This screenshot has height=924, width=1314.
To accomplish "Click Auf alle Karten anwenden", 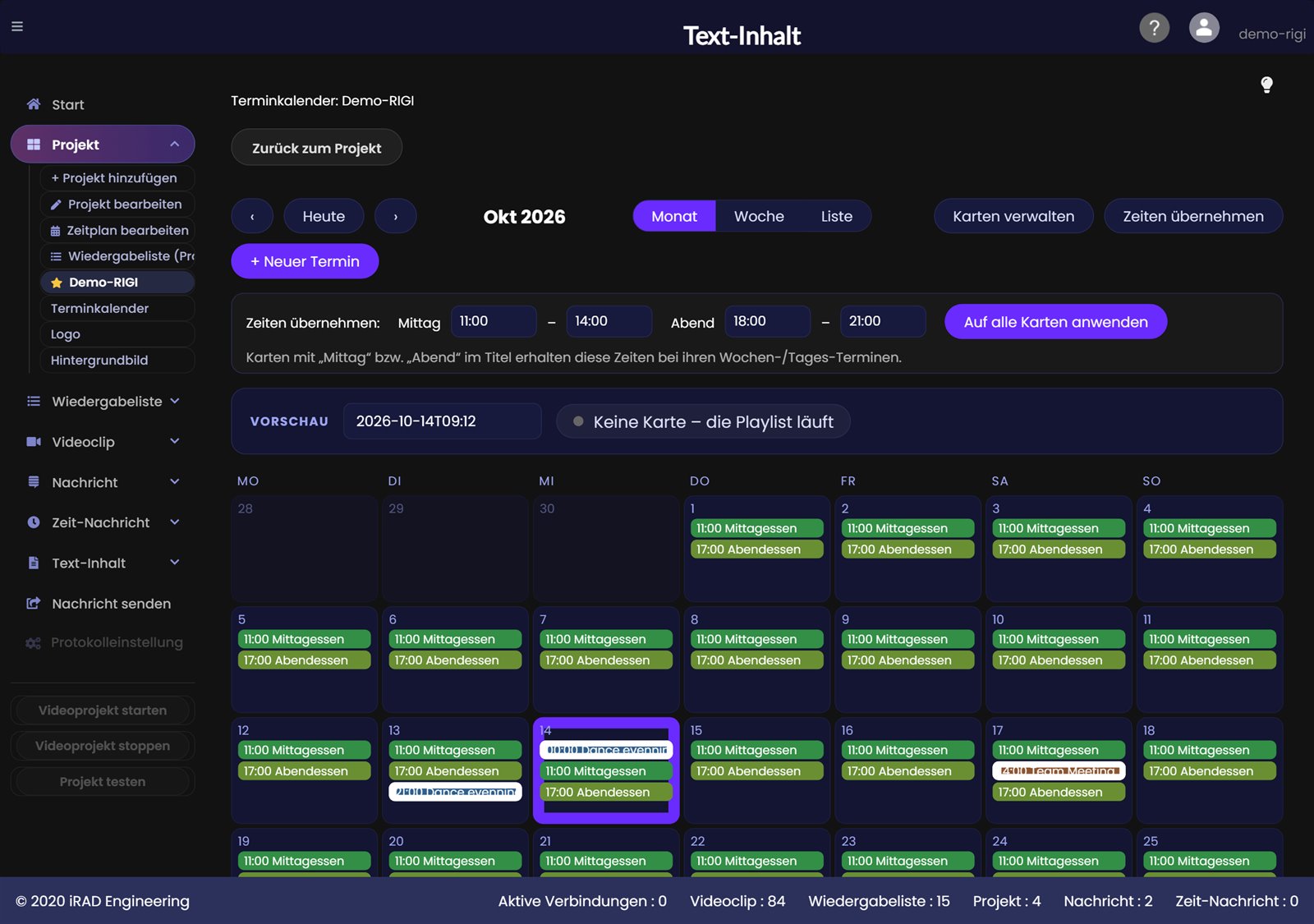I will click(x=1055, y=322).
